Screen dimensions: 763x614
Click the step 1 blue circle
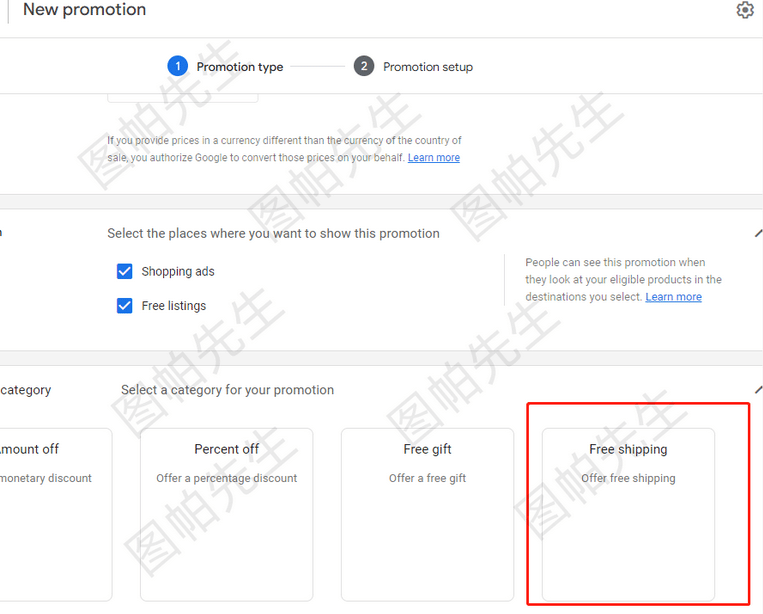(177, 66)
